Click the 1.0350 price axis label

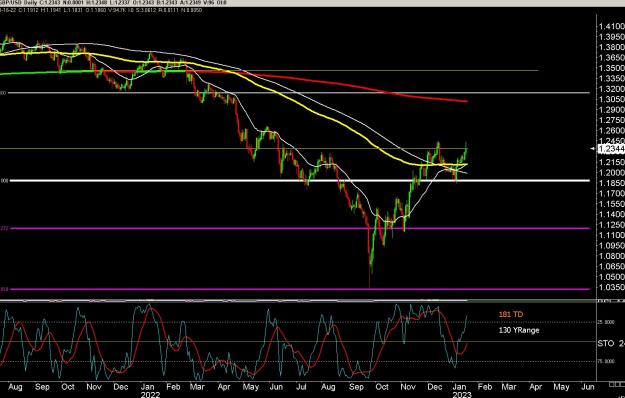click(611, 287)
